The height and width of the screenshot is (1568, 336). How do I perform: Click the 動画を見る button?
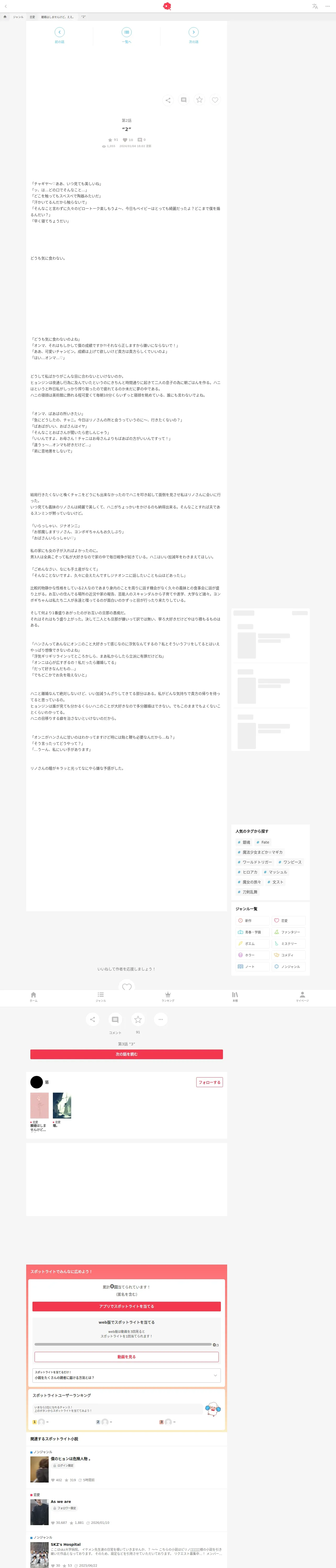click(x=127, y=1357)
